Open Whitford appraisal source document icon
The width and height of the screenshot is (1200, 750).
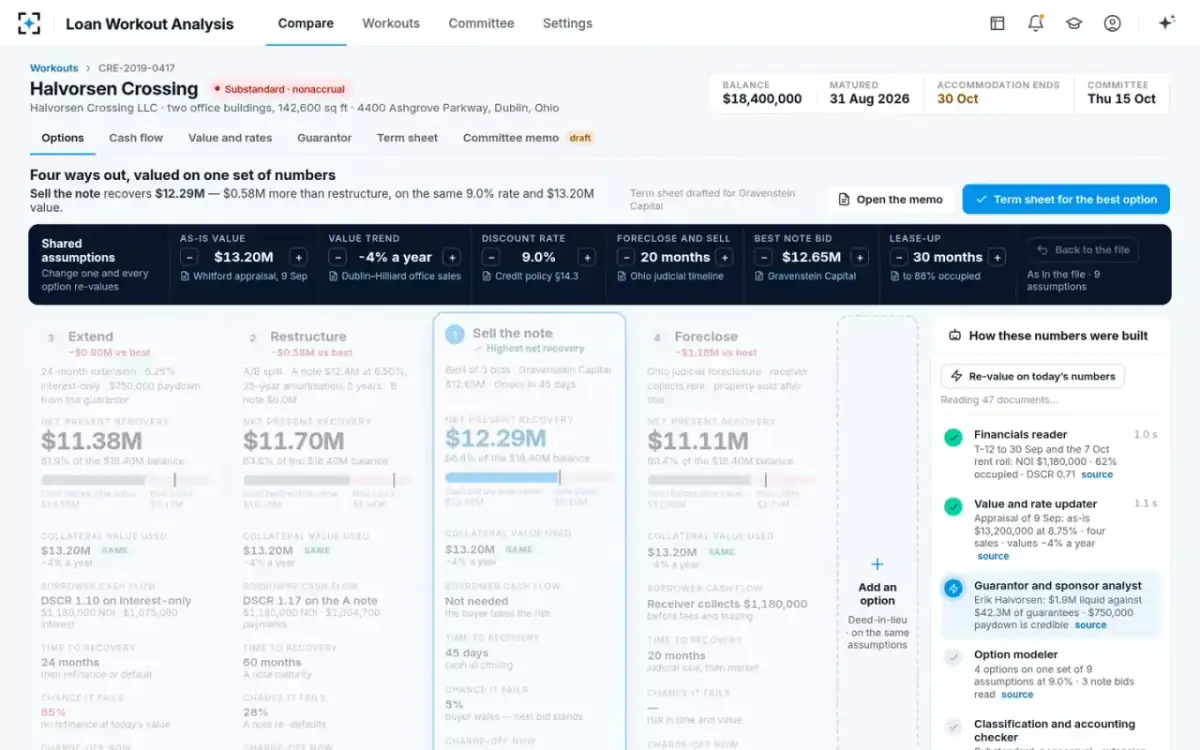click(x=185, y=276)
